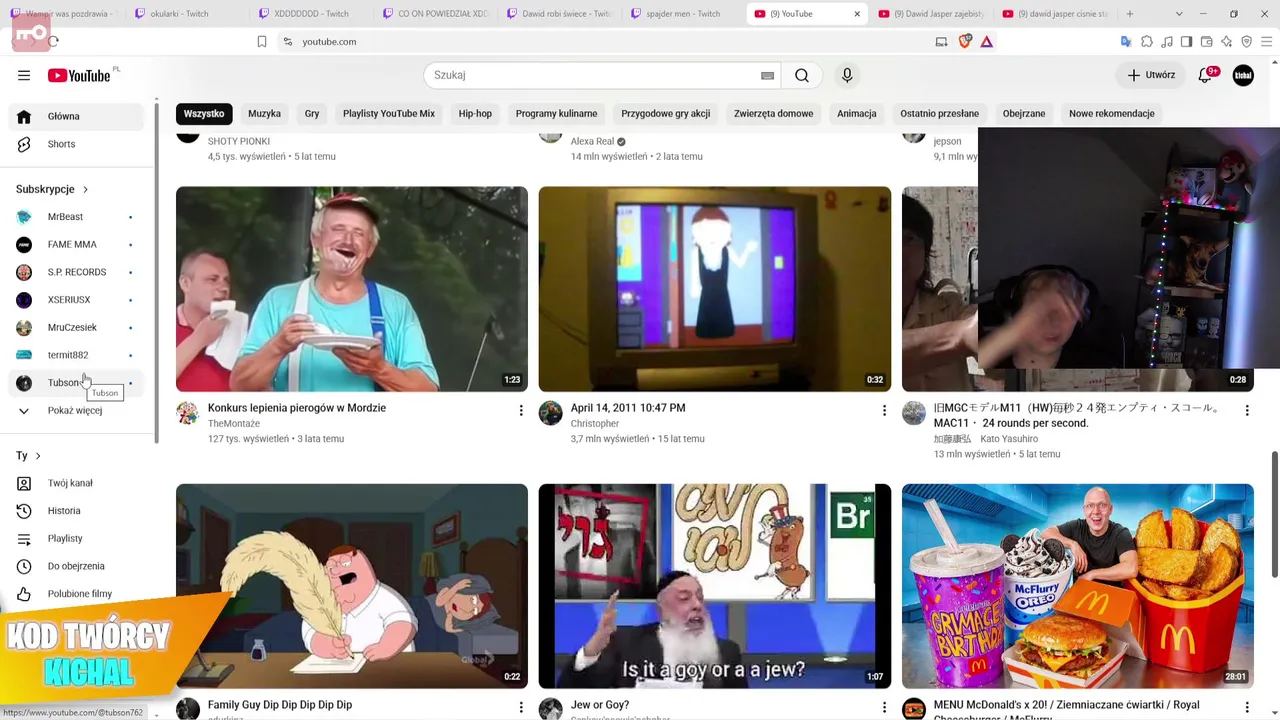Viewport: 1280px width, 720px height.
Task: Expand the Subskrypcje section
Action: (52, 189)
